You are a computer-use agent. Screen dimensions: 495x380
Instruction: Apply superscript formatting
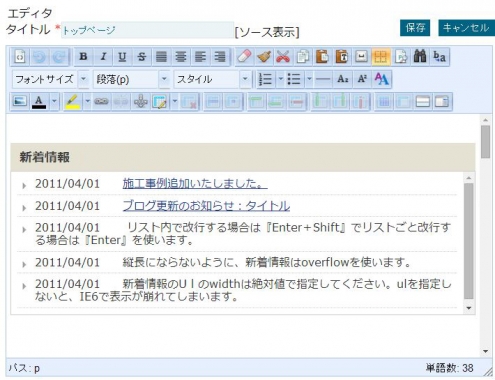(x=362, y=79)
